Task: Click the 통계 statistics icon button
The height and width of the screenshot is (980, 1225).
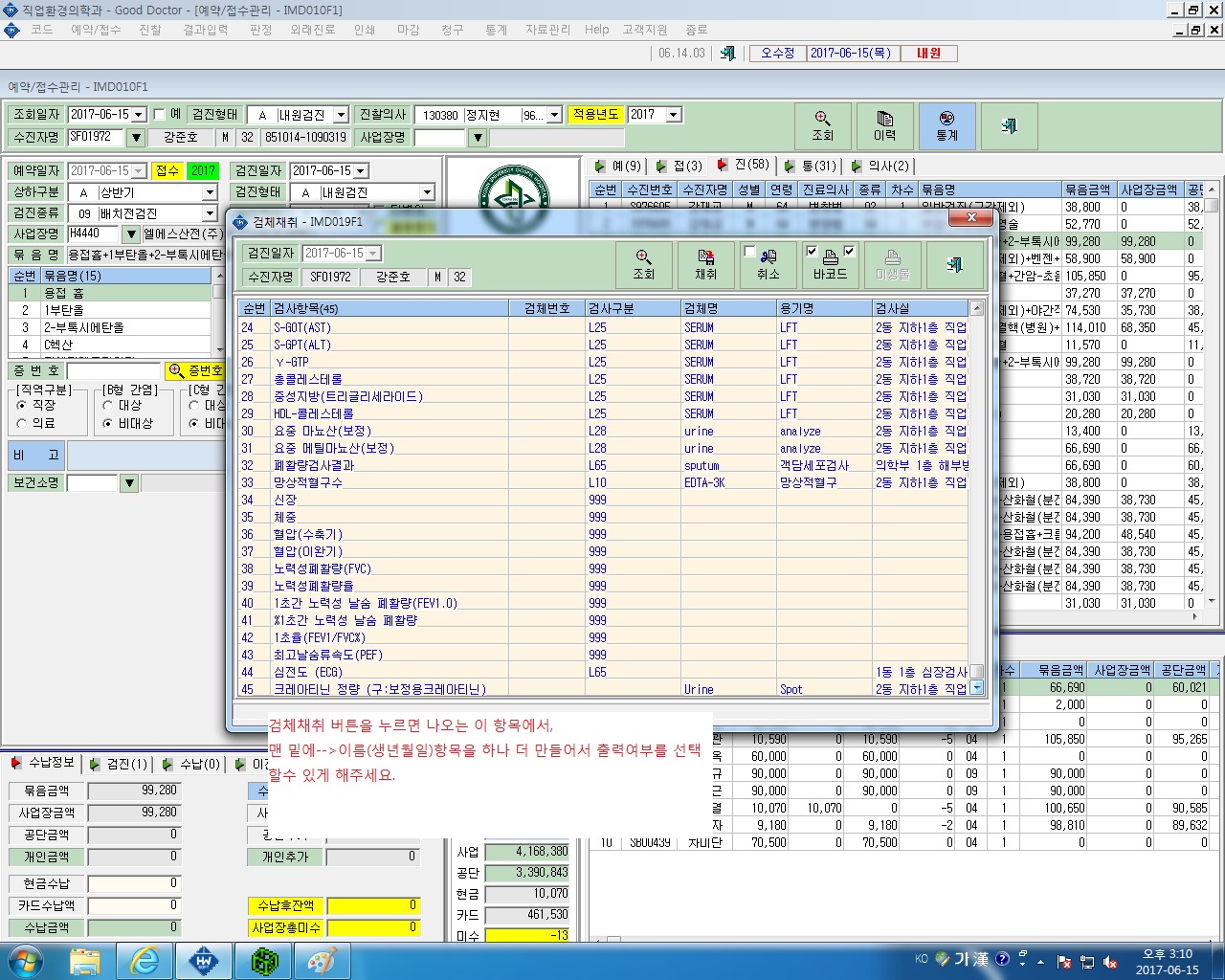Action: (947, 126)
